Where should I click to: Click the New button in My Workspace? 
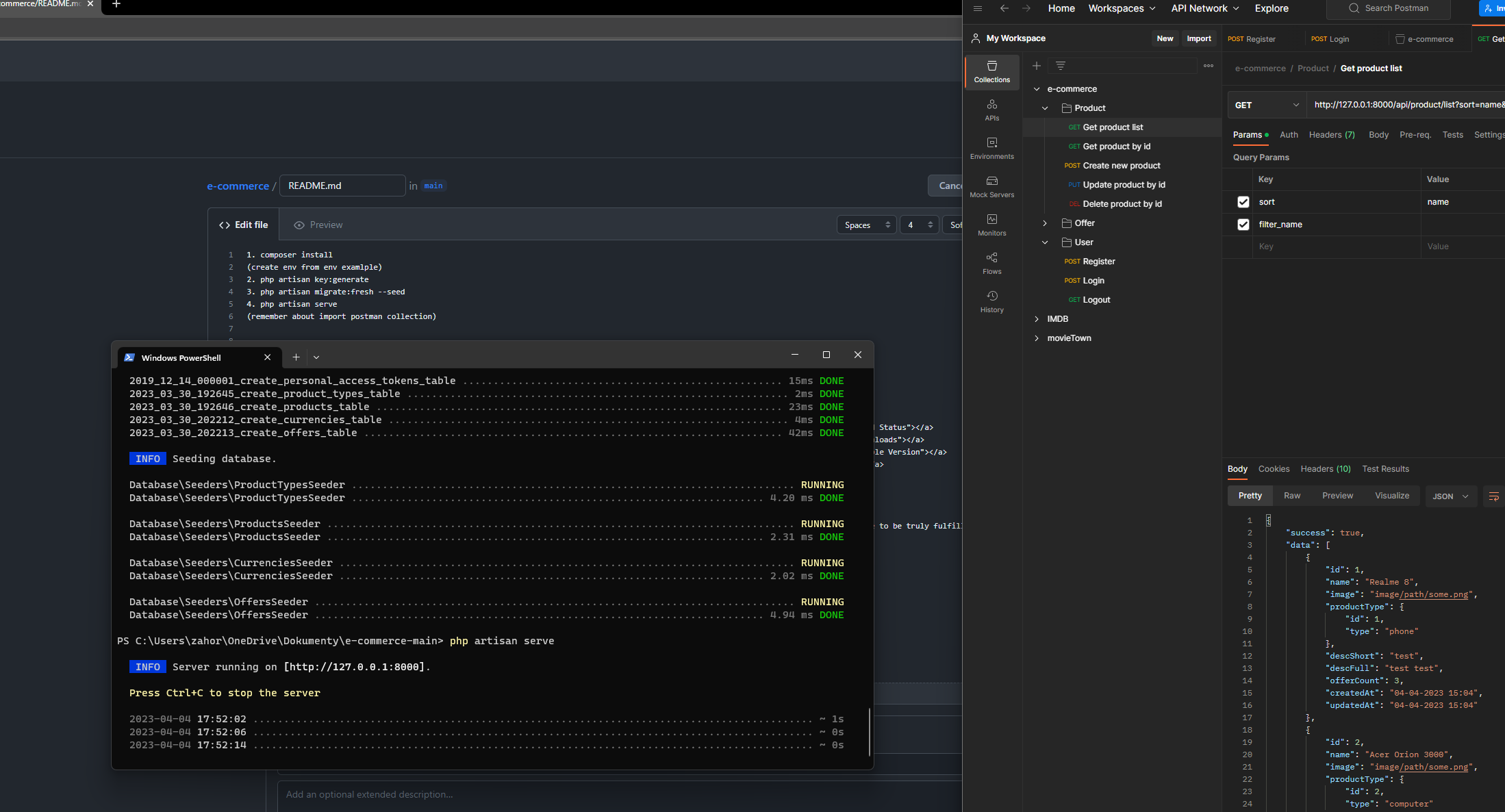1165,38
